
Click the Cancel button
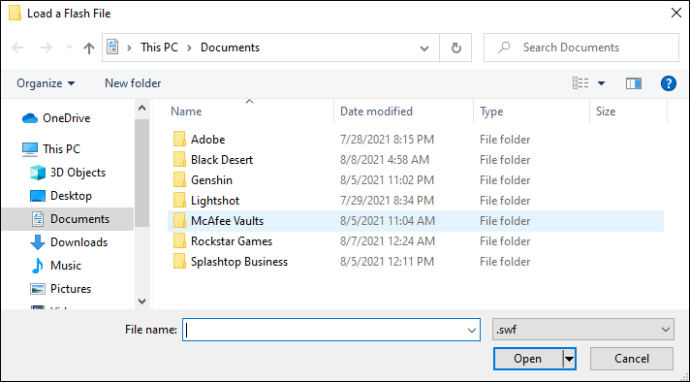click(x=631, y=359)
